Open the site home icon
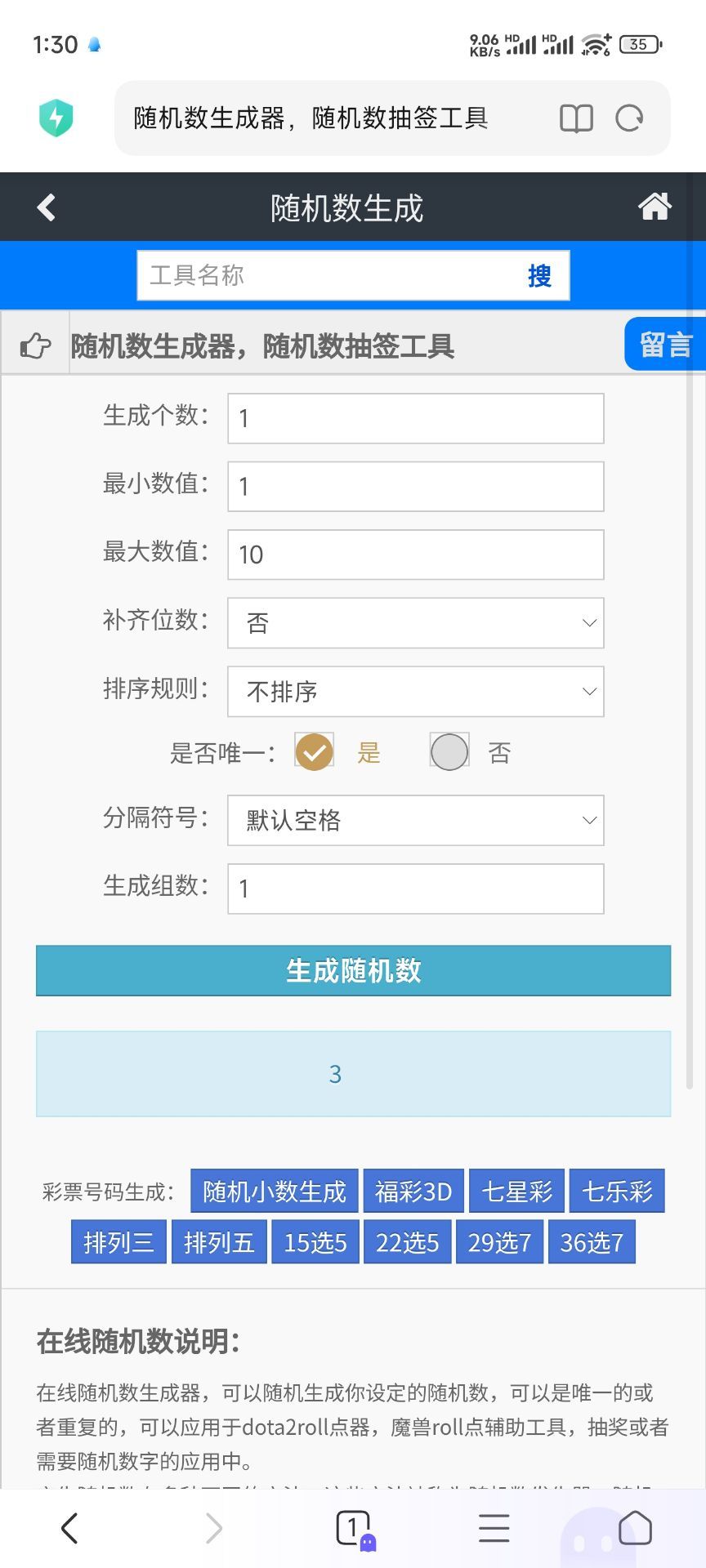 pos(655,207)
